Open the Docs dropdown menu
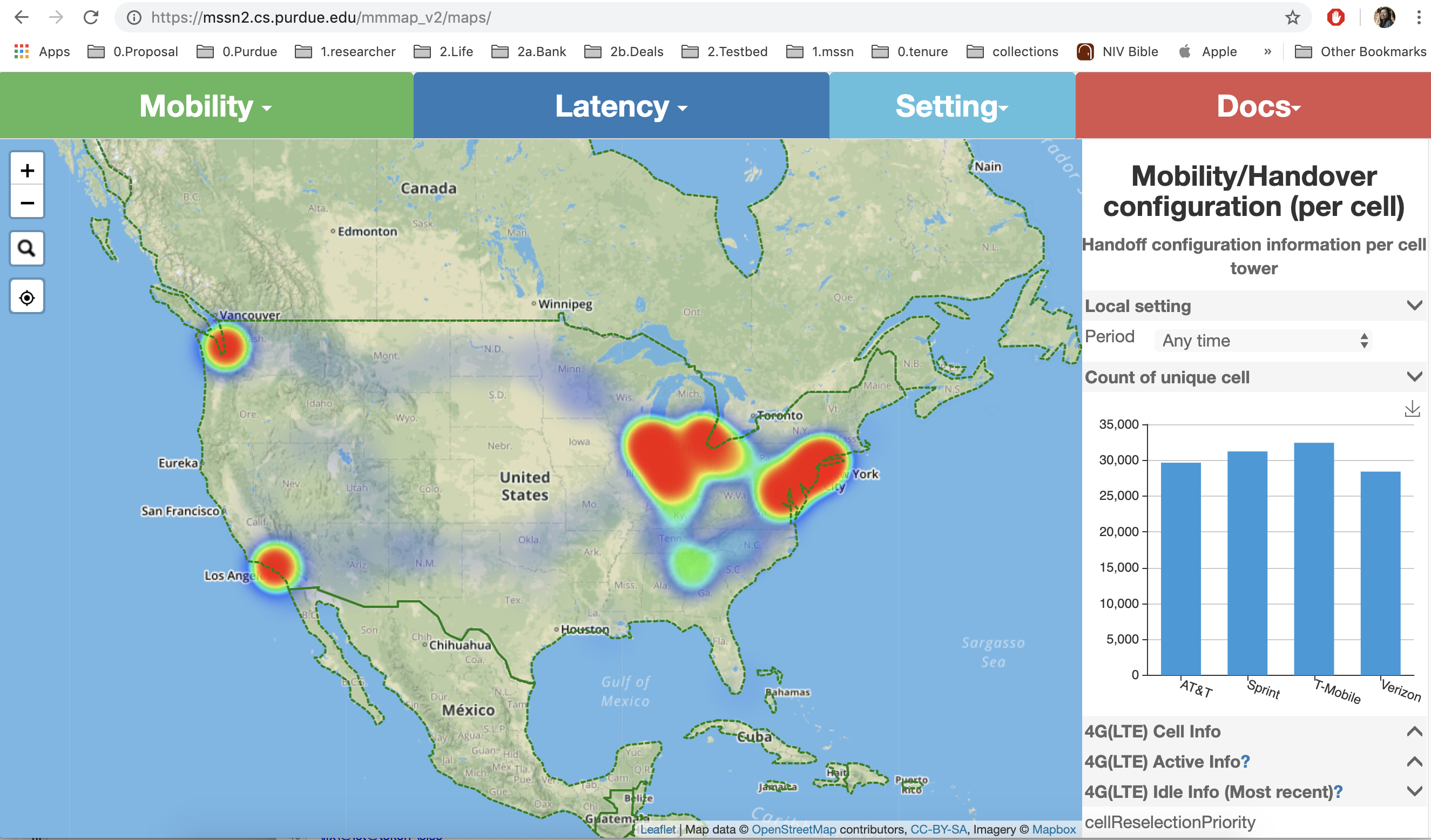This screenshot has height=840, width=1431. coord(1253,106)
